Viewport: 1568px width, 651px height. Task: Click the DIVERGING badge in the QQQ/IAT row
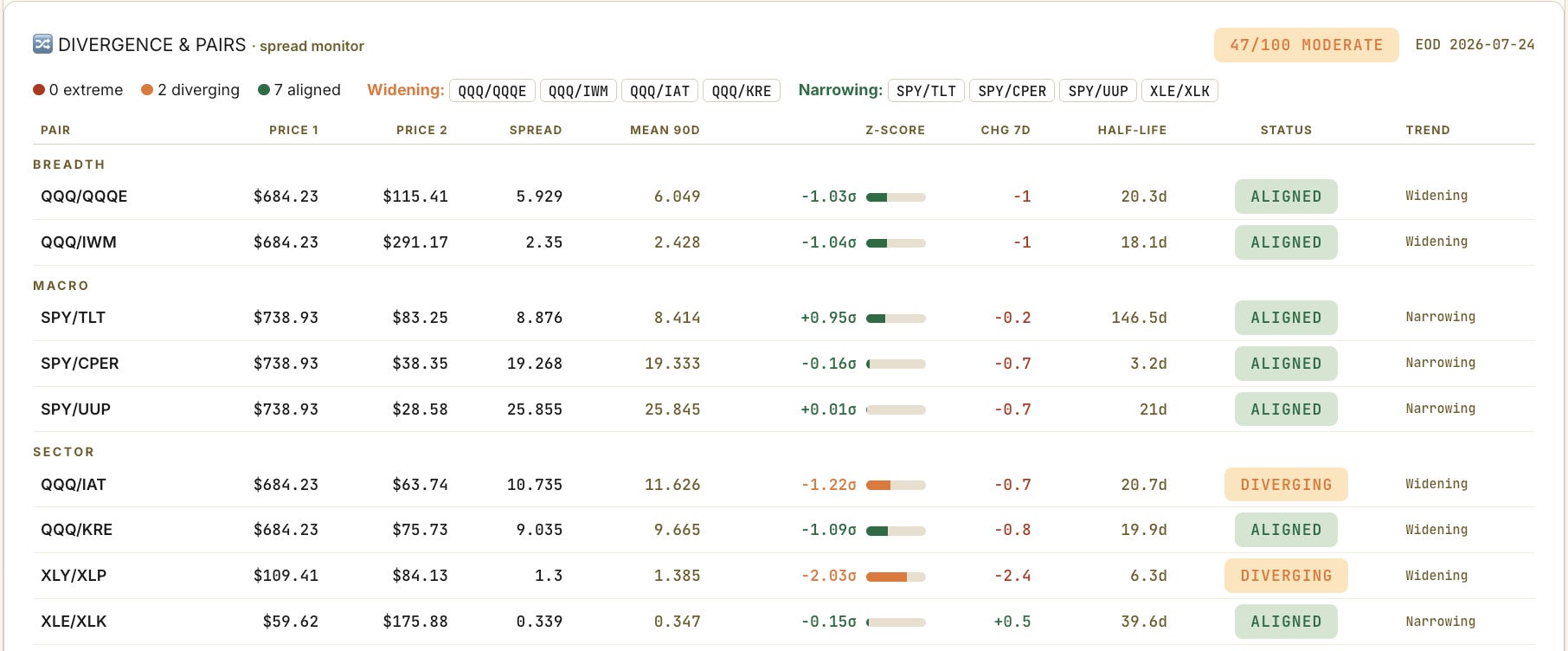tap(1286, 485)
